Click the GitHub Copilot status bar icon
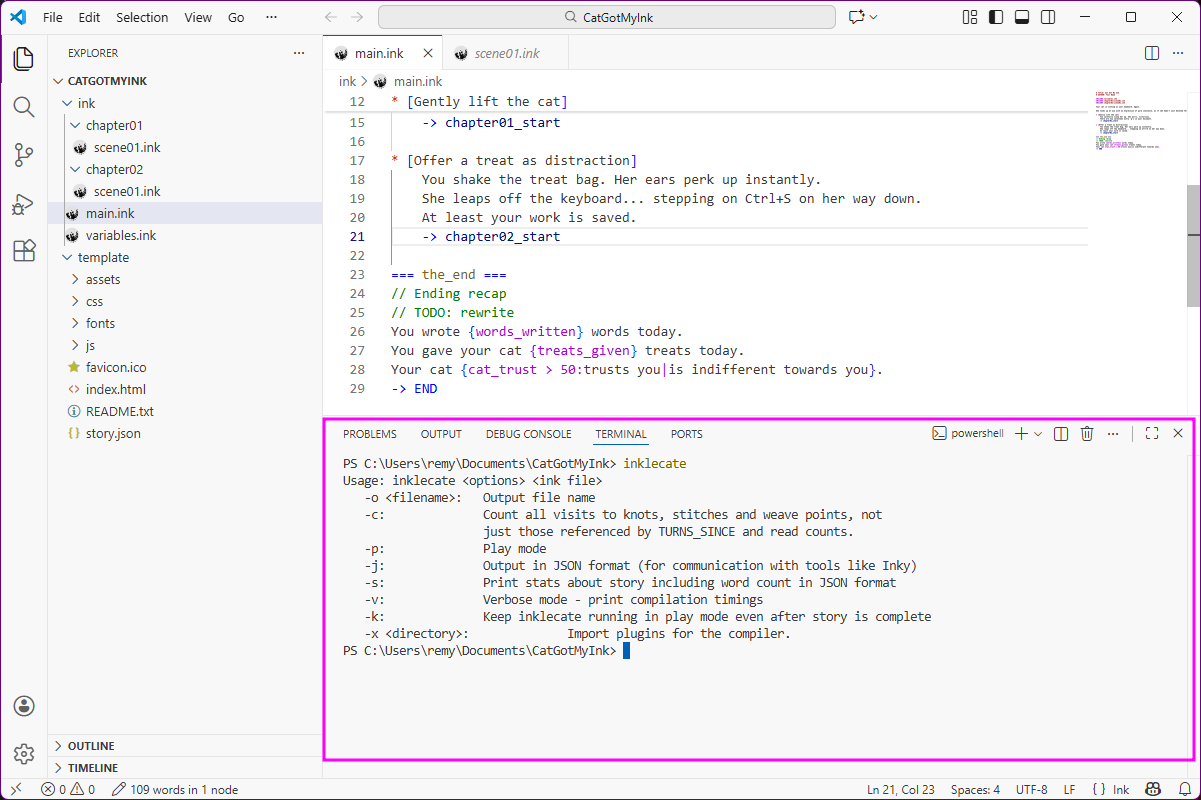The width and height of the screenshot is (1201, 800). click(1153, 789)
